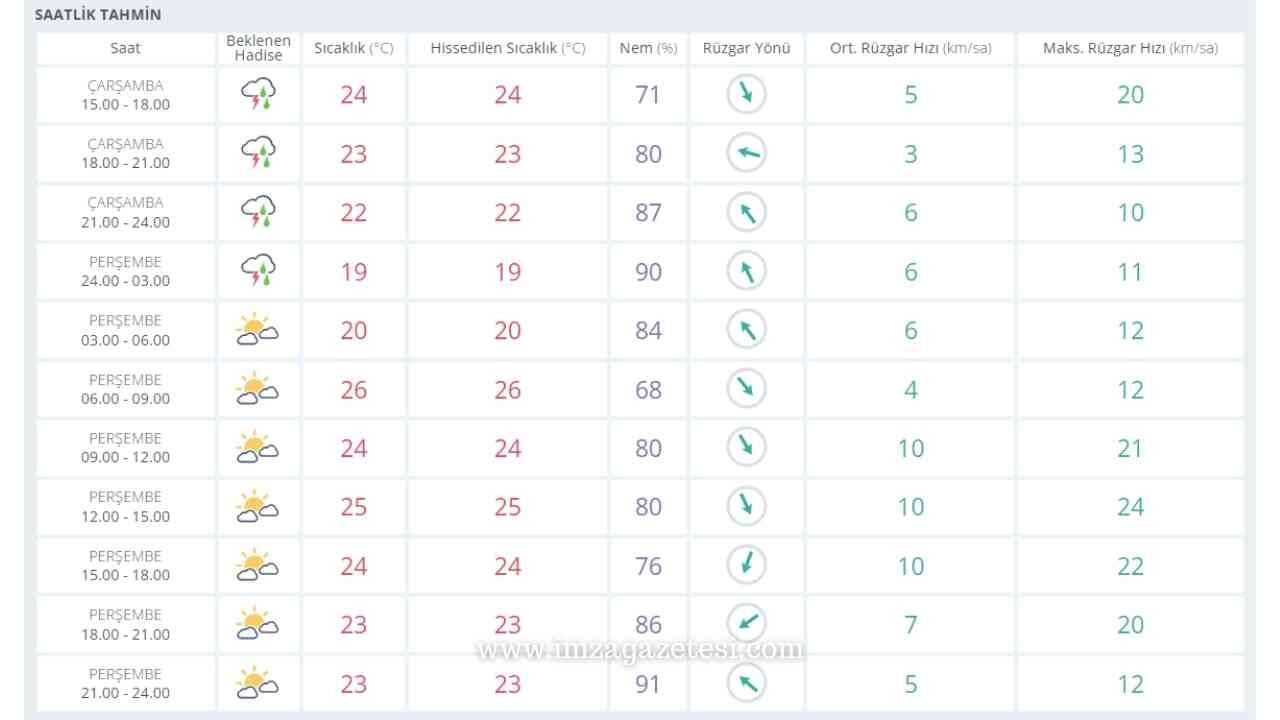This screenshot has height=720, width=1280.
Task: Open the www.imzagazetesi.com watermark link
Action: [640, 650]
